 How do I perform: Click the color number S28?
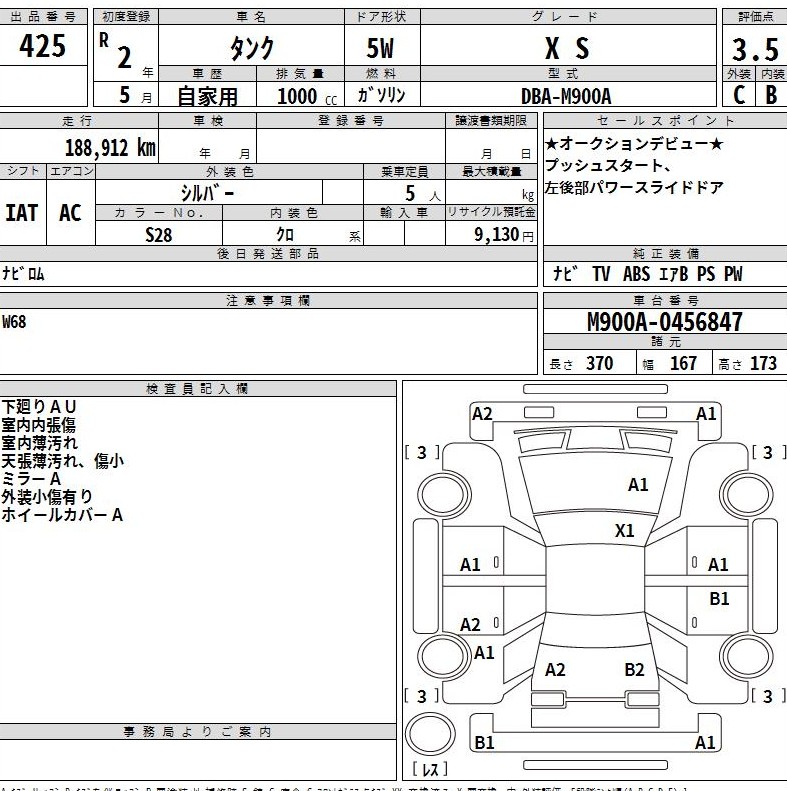click(158, 235)
